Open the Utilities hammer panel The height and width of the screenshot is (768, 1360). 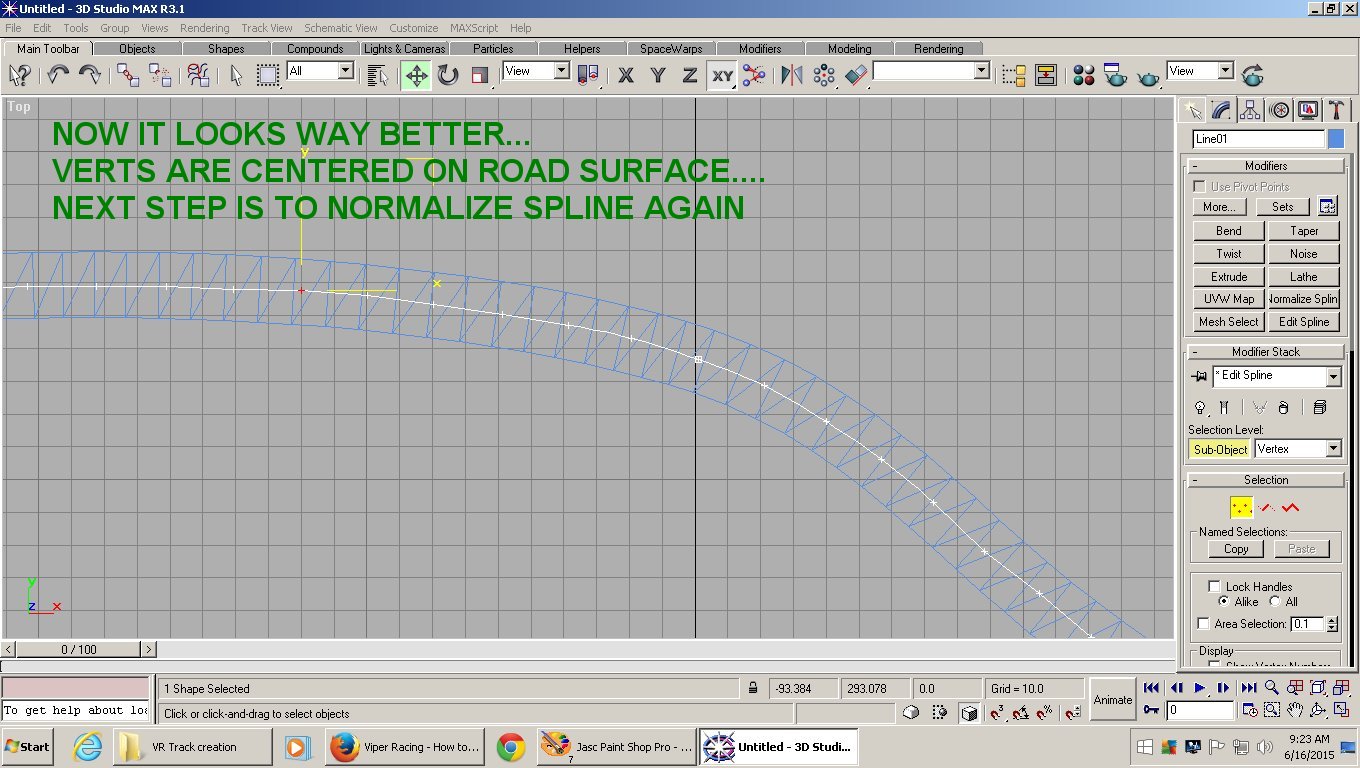tap(1337, 110)
